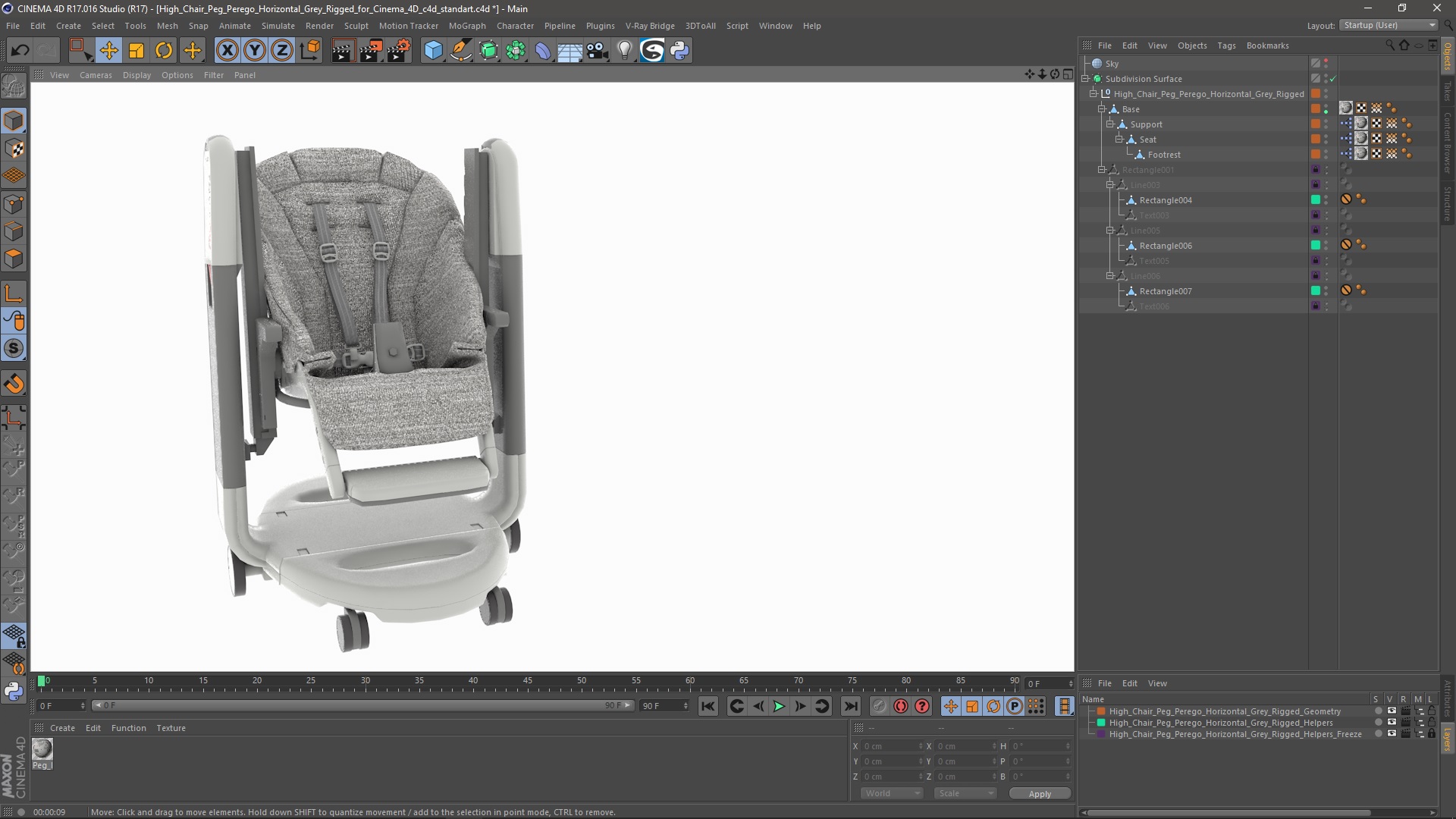Select the Rotate tool
This screenshot has height=819, width=1456.
click(164, 51)
